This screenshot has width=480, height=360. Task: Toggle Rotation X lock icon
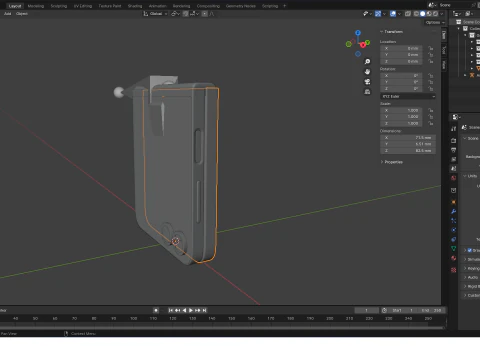pos(430,76)
